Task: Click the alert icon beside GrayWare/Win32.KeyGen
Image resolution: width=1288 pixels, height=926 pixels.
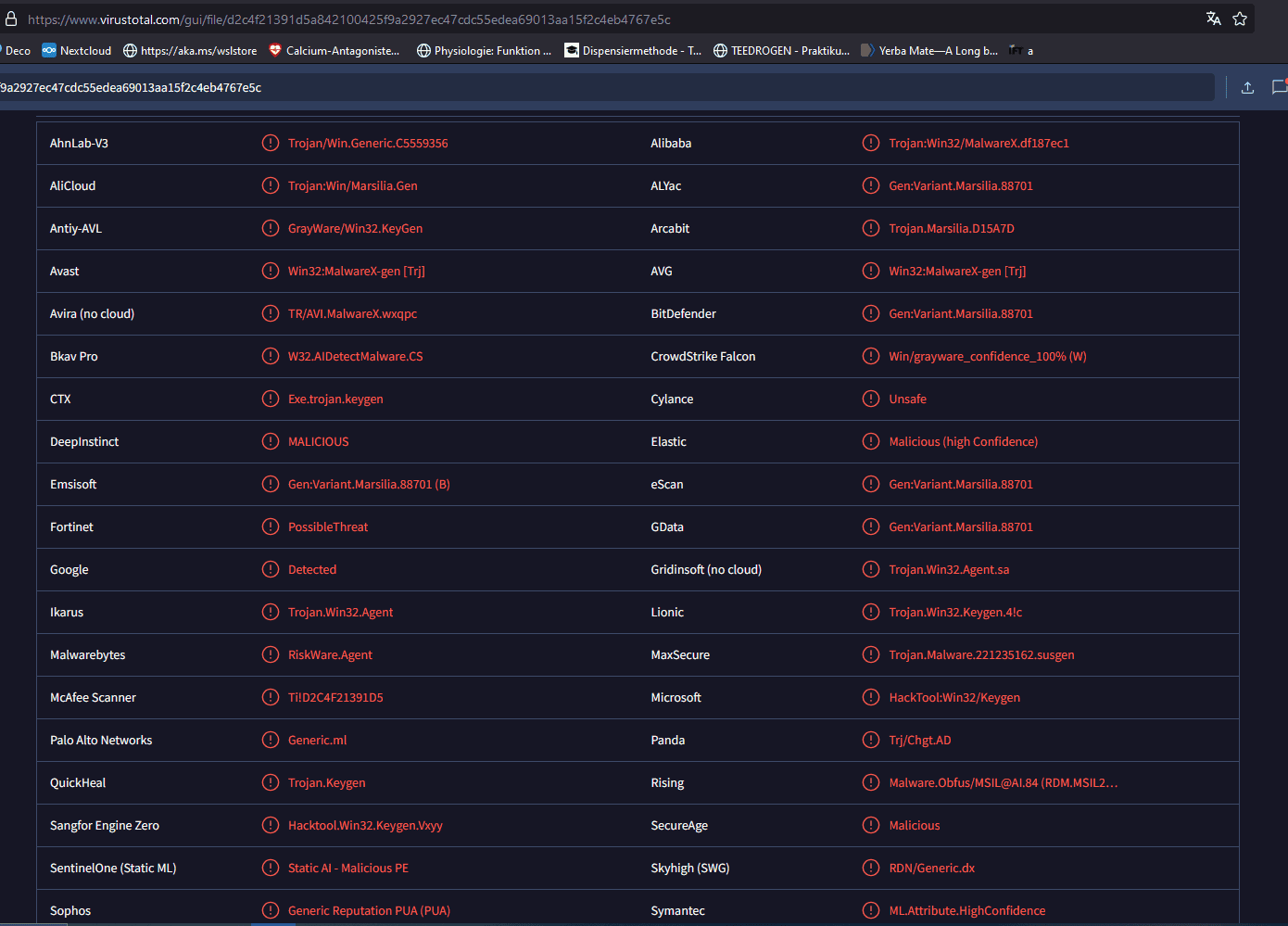Action: (x=271, y=228)
